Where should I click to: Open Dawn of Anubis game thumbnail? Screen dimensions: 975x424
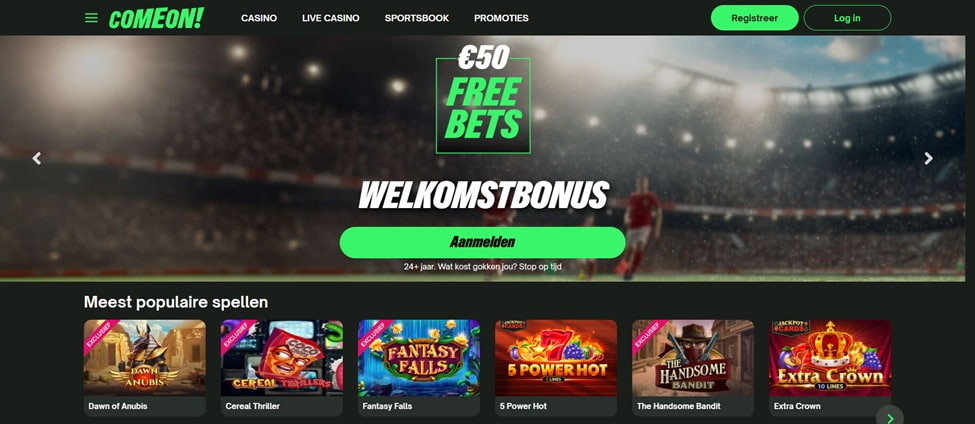[145, 367]
